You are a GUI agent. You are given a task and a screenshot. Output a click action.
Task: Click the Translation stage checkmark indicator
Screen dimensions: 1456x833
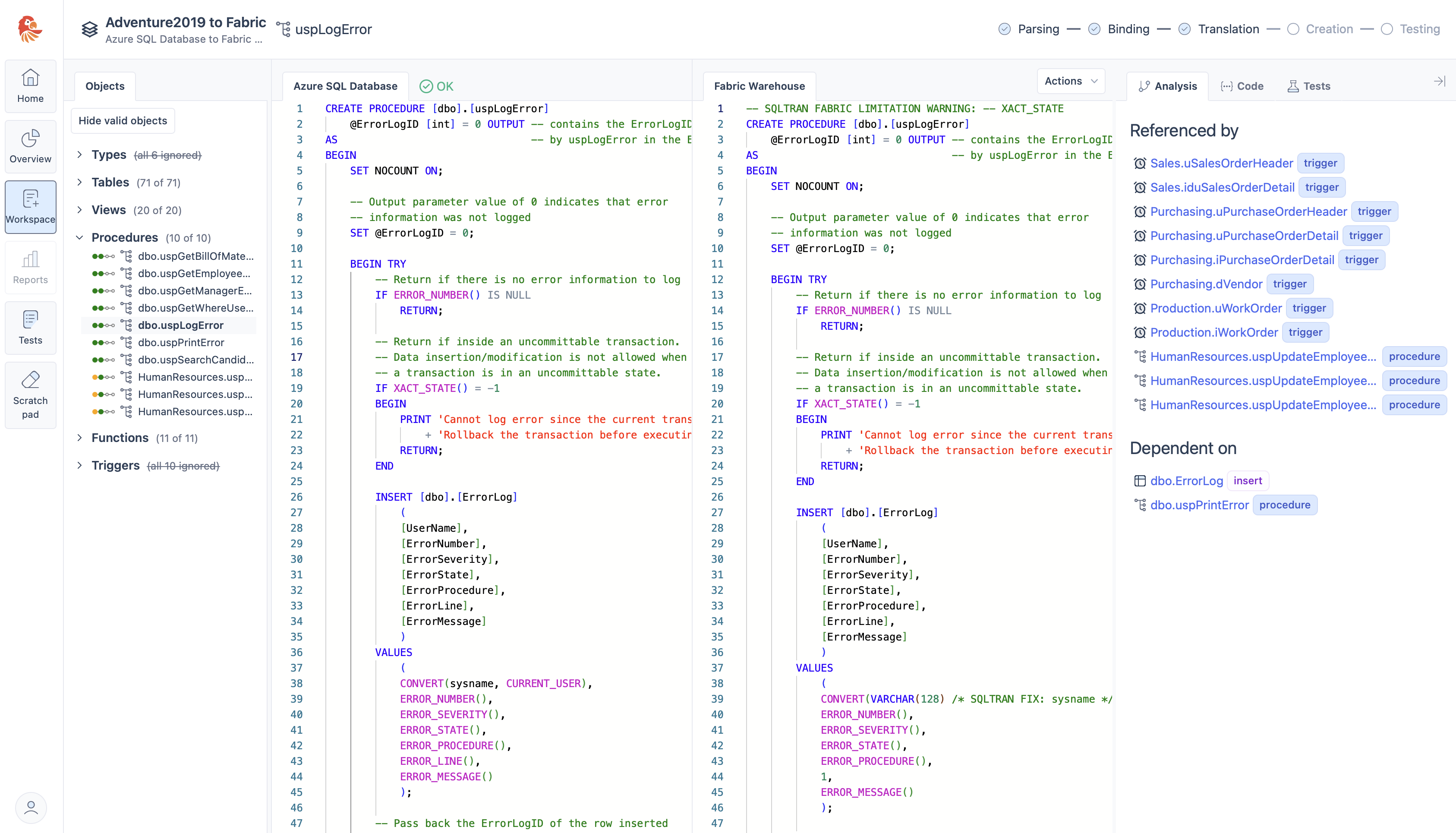click(1185, 29)
